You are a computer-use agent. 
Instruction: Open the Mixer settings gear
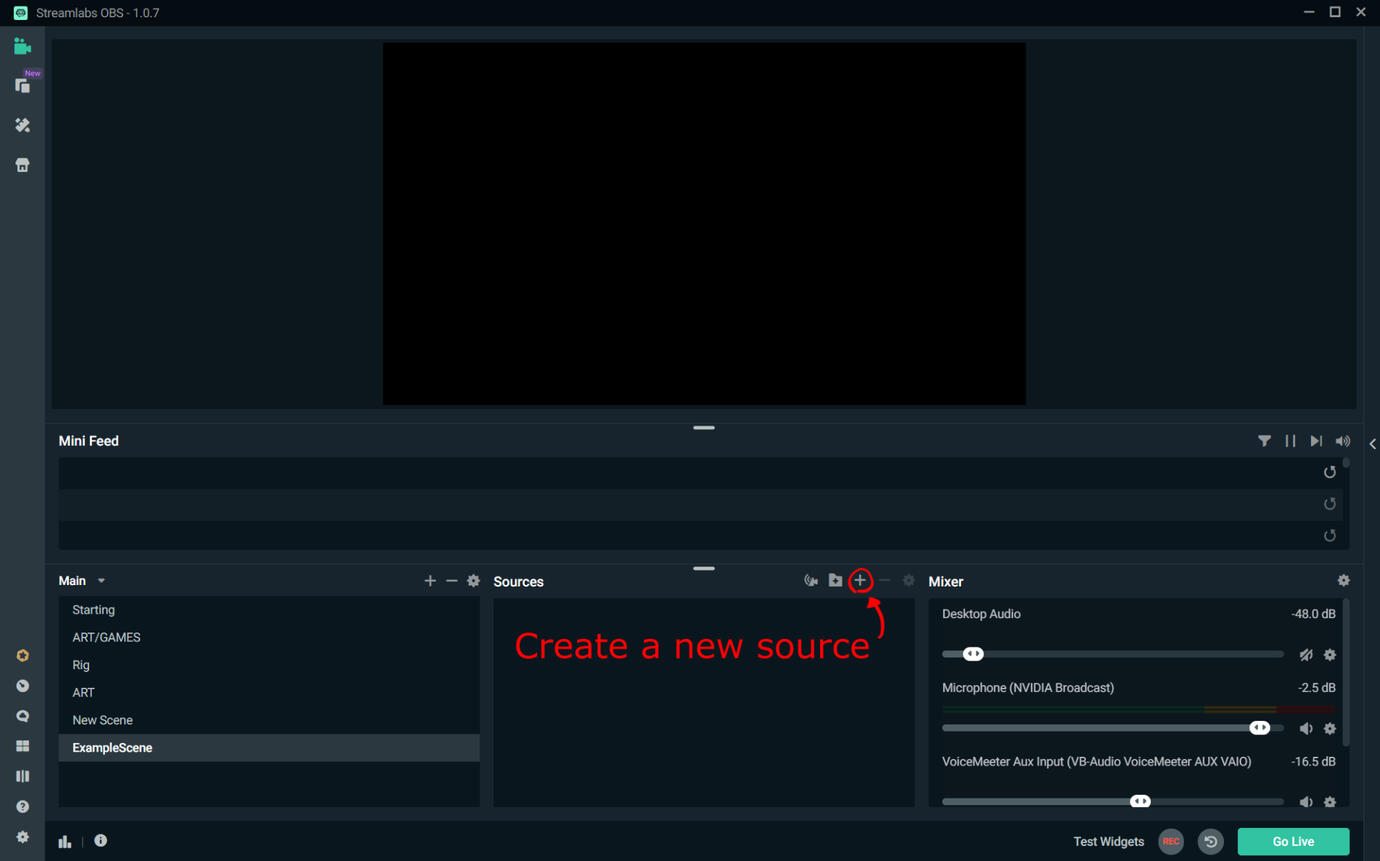1343,581
